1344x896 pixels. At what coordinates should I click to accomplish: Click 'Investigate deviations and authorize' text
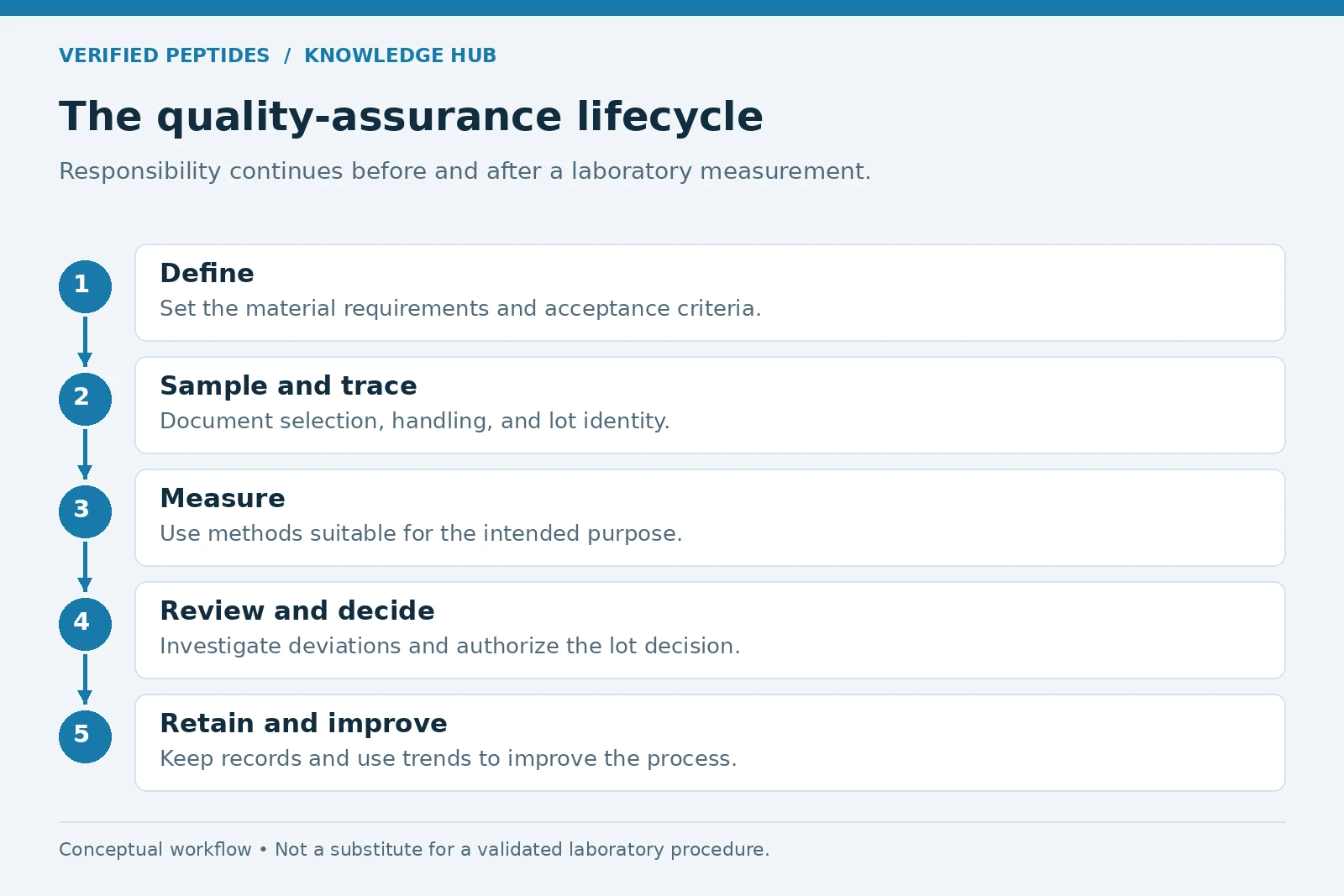450,646
